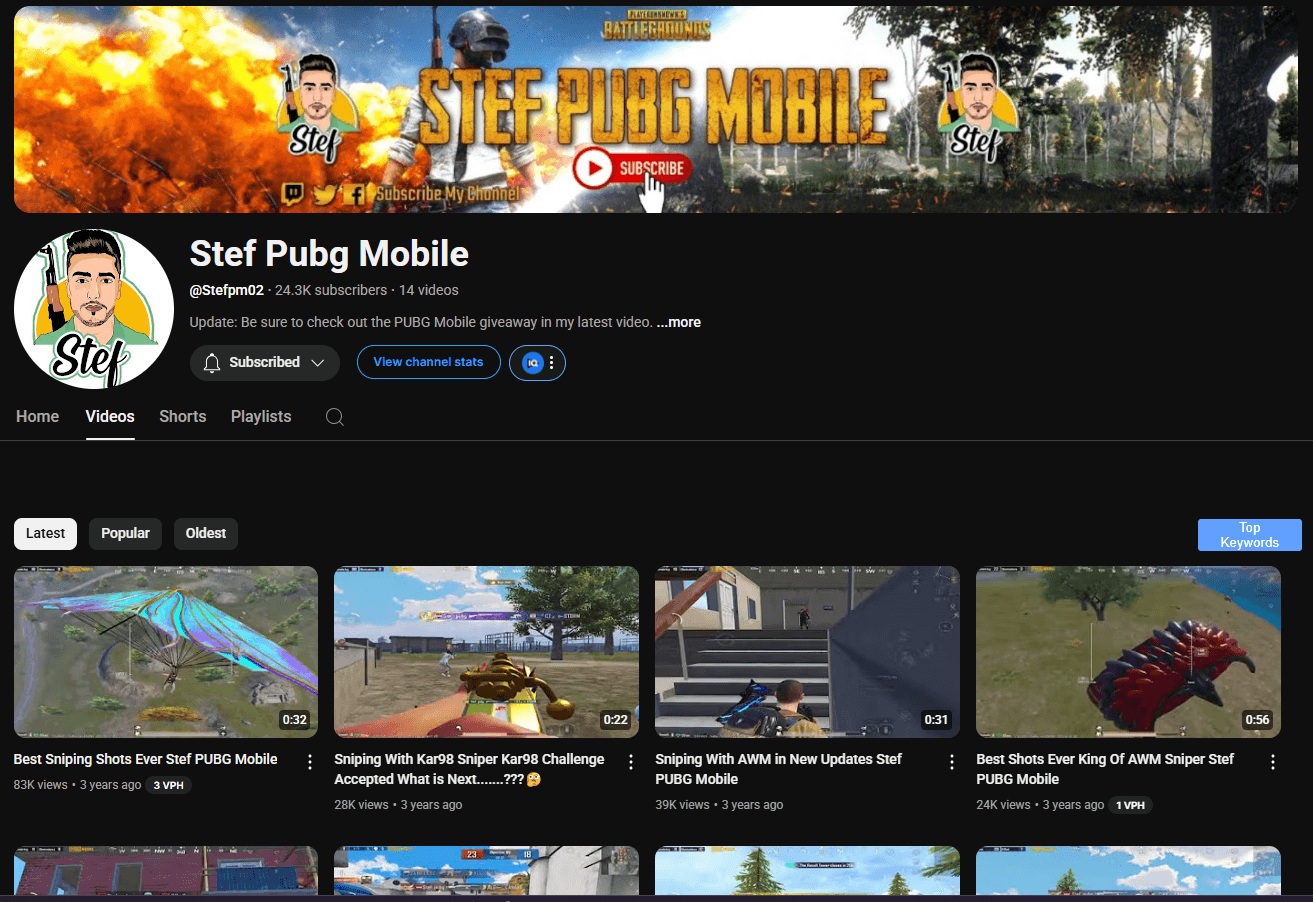Open the Top Keywords button
This screenshot has height=902, width=1313.
[1250, 535]
